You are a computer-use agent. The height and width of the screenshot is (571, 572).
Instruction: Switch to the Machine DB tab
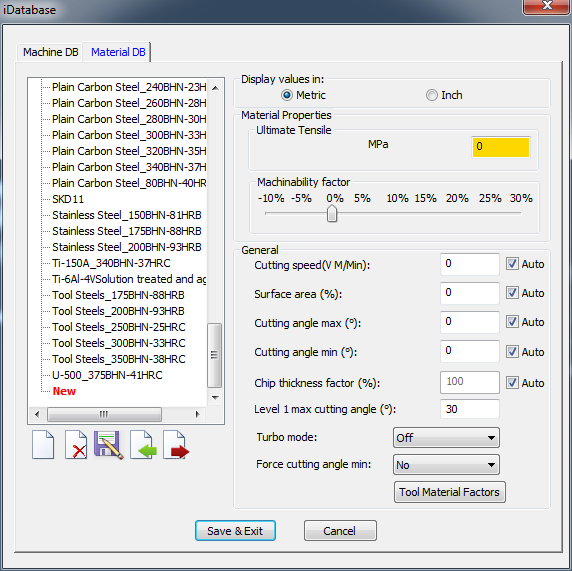(x=50, y=52)
